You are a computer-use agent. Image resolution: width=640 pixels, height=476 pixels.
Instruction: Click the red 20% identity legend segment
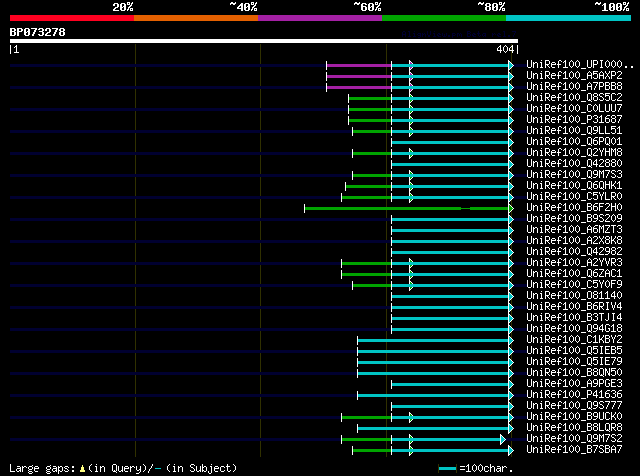pyautogui.click(x=72, y=18)
